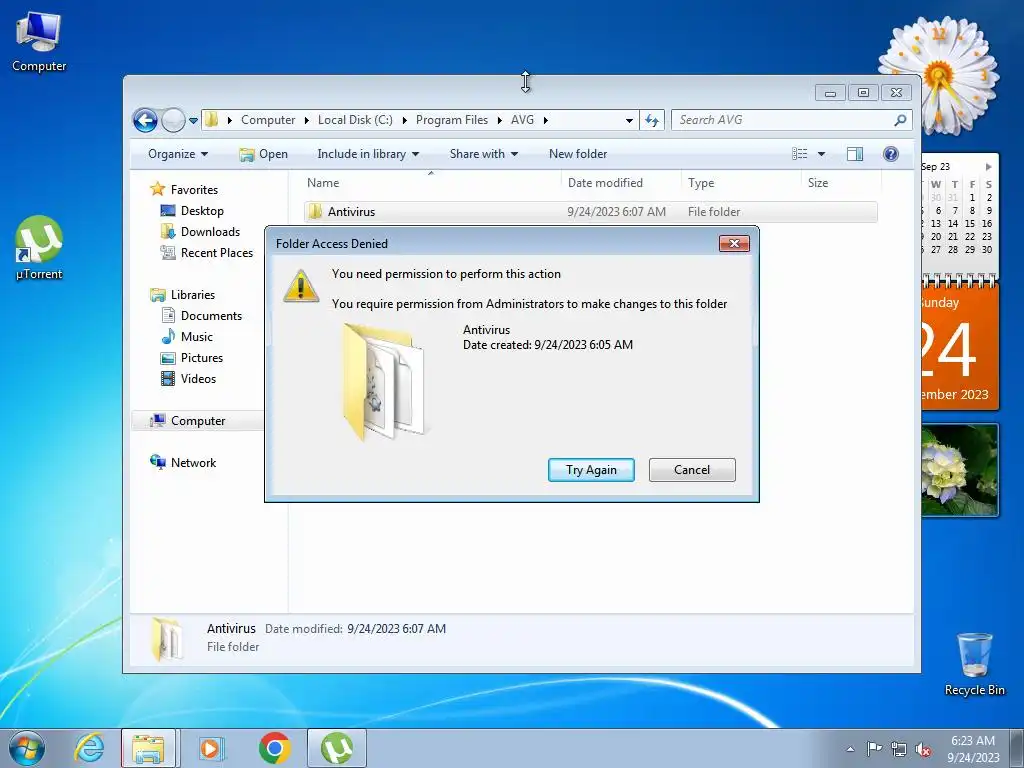1024x768 pixels.
Task: Click the Computer desktop icon
Action: pos(39,42)
